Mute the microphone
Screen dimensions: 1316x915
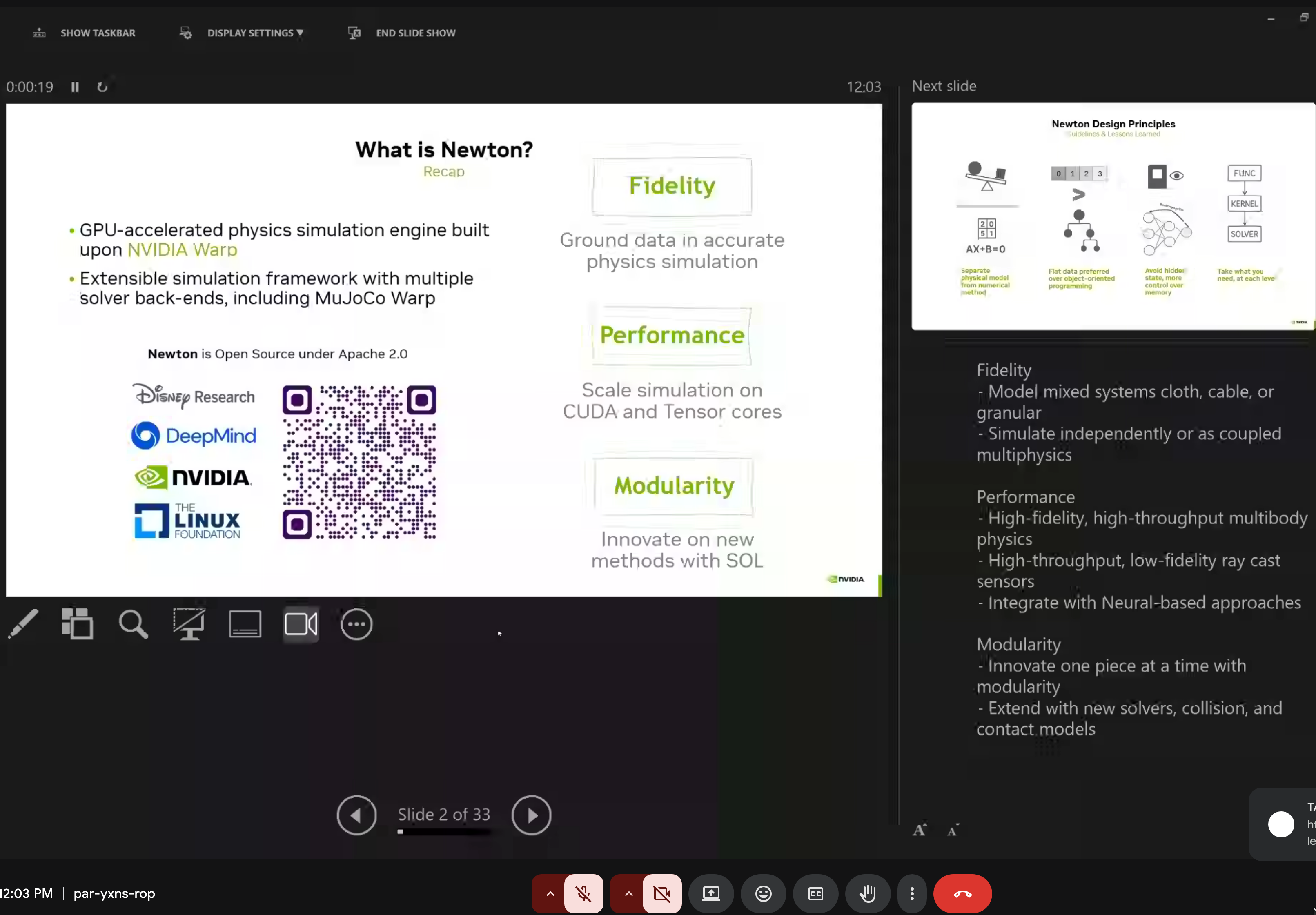(583, 894)
